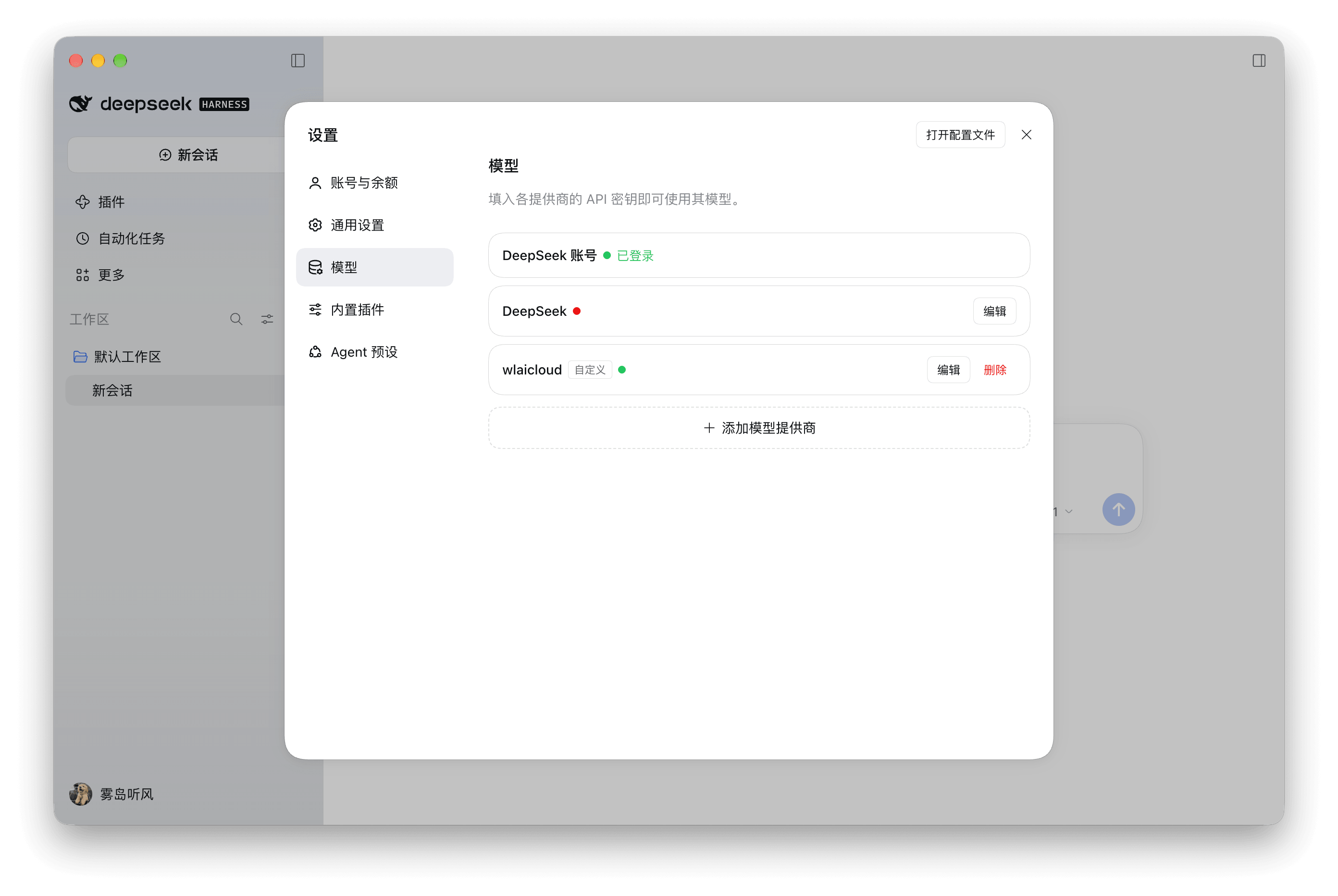Click 编辑 for the wlaicloud provider

pos(948,370)
